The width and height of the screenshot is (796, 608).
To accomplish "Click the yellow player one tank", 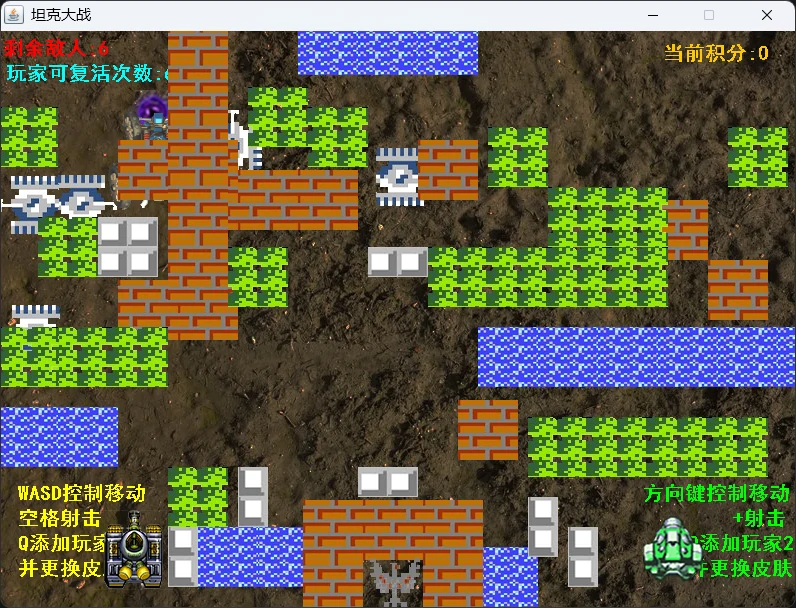I will point(133,548).
